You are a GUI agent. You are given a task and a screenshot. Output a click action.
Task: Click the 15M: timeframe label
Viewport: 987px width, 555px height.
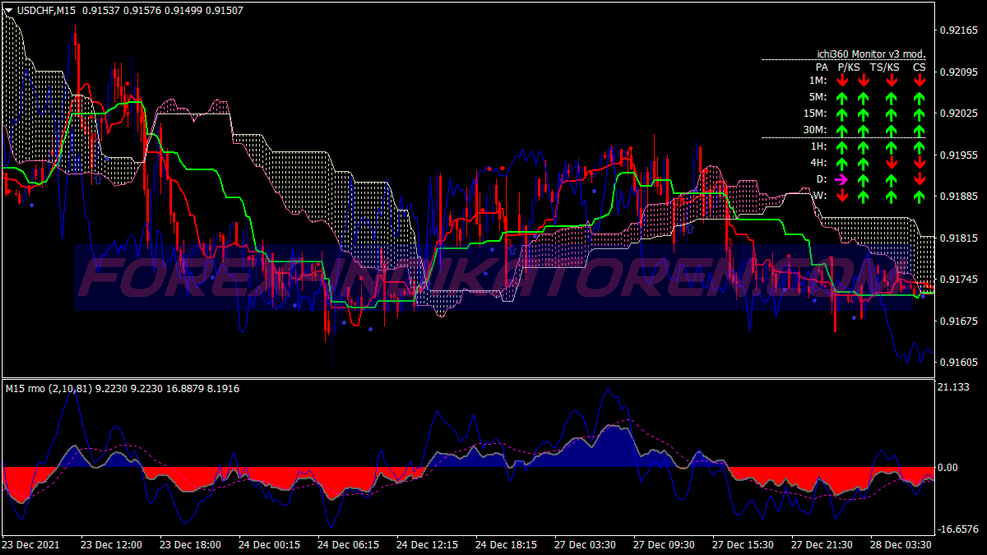pos(815,114)
